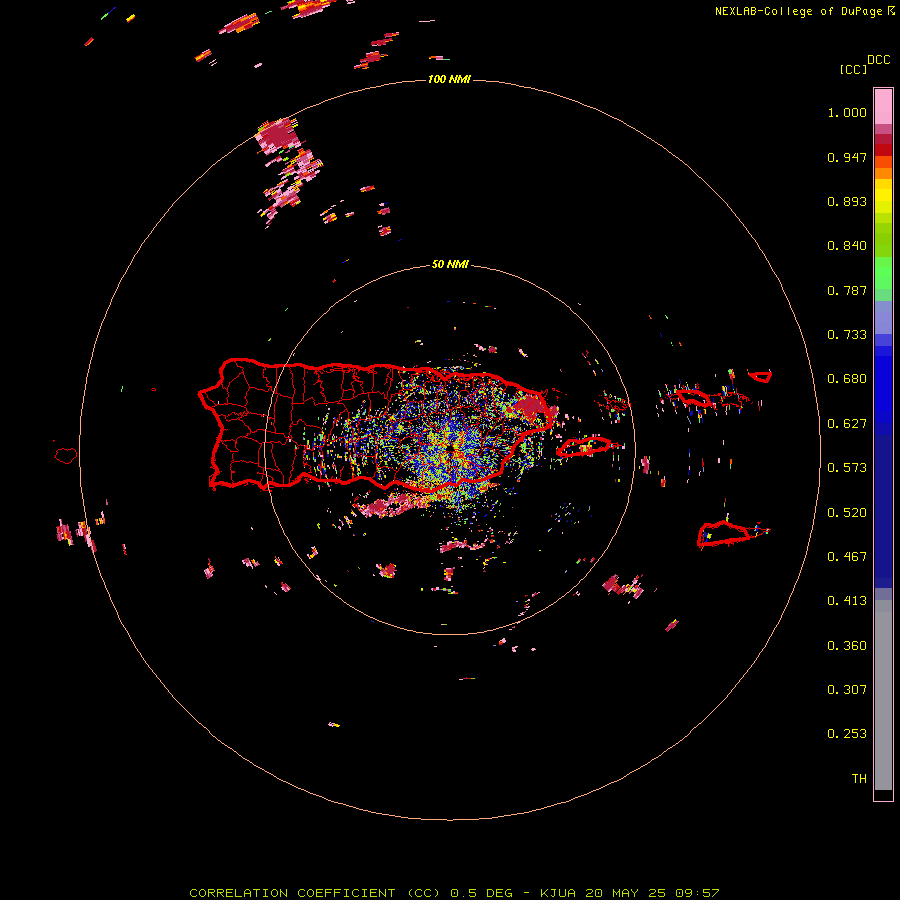Click the Correlation Coefficient KJUA caption
The width and height of the screenshot is (900, 900).
click(454, 893)
